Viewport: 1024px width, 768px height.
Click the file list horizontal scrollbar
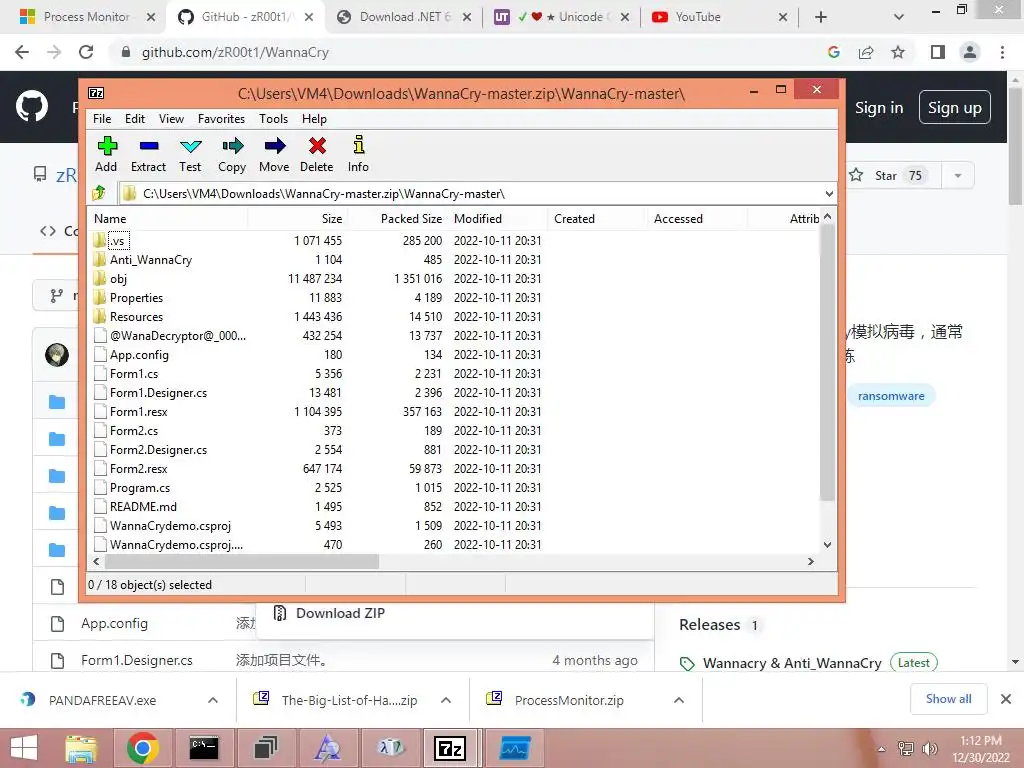(242, 562)
